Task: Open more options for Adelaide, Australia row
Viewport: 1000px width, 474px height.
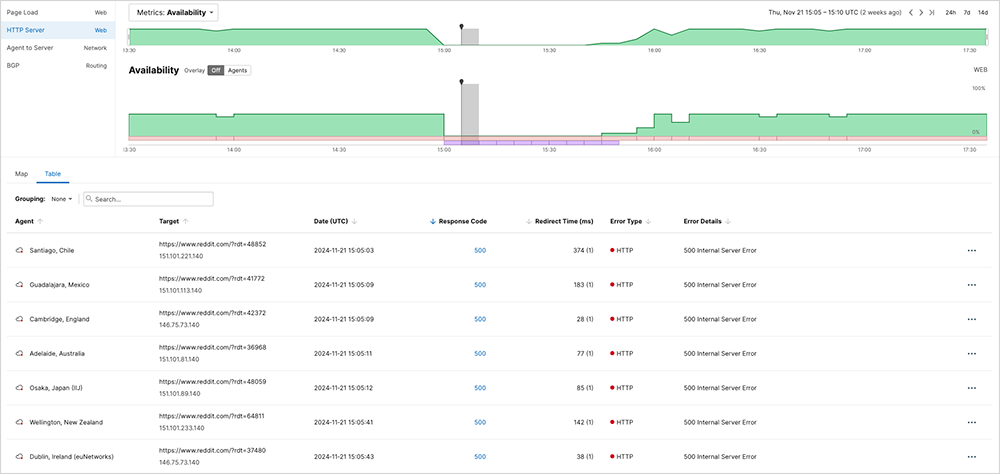Action: tap(971, 354)
